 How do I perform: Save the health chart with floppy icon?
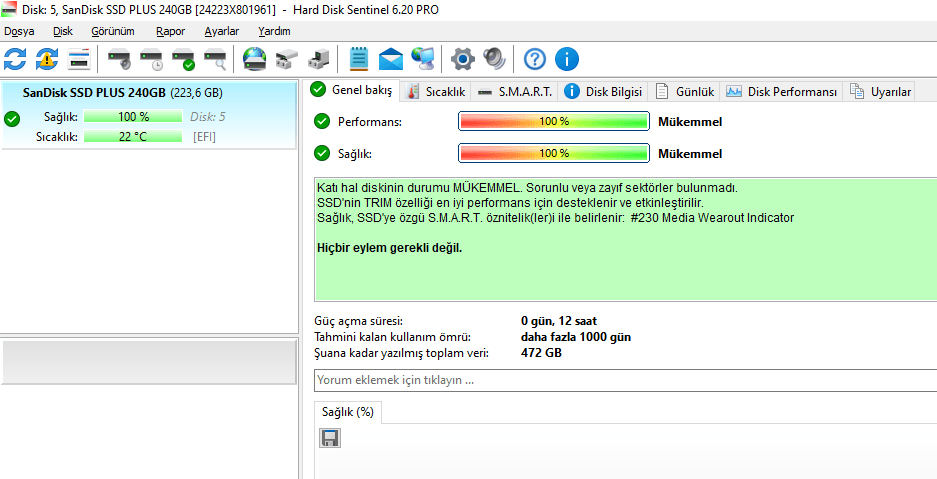click(330, 438)
